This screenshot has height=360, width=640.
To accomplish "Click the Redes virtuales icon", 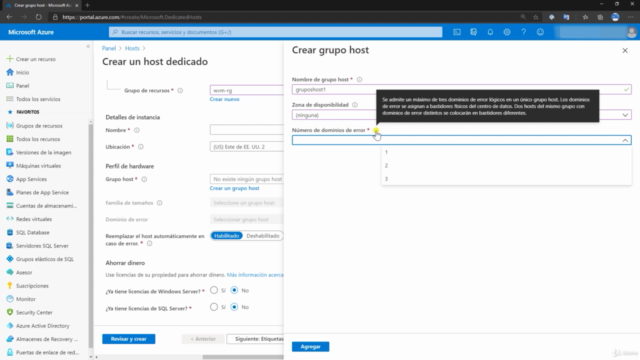I will coord(10,219).
